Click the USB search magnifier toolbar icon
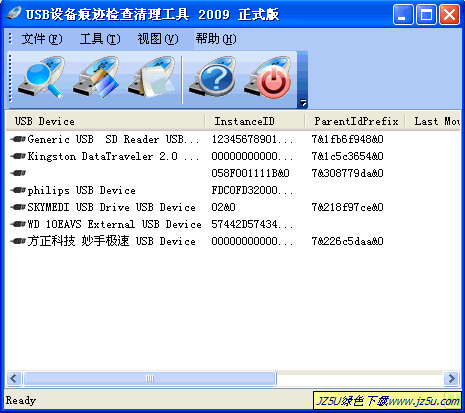The image size is (465, 413). (x=41, y=78)
